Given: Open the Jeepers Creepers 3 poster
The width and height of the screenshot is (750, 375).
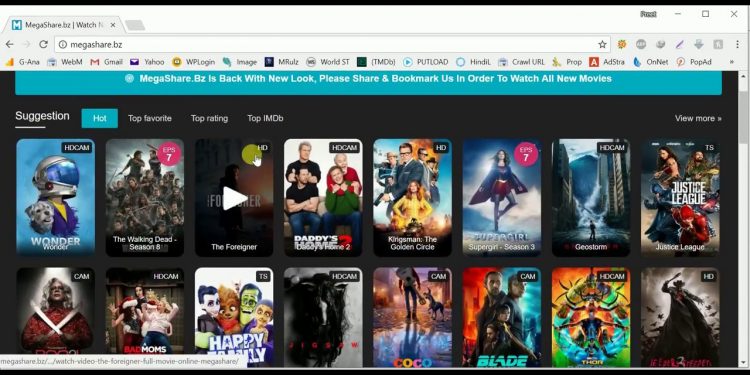Looking at the screenshot, I should pos(680,317).
